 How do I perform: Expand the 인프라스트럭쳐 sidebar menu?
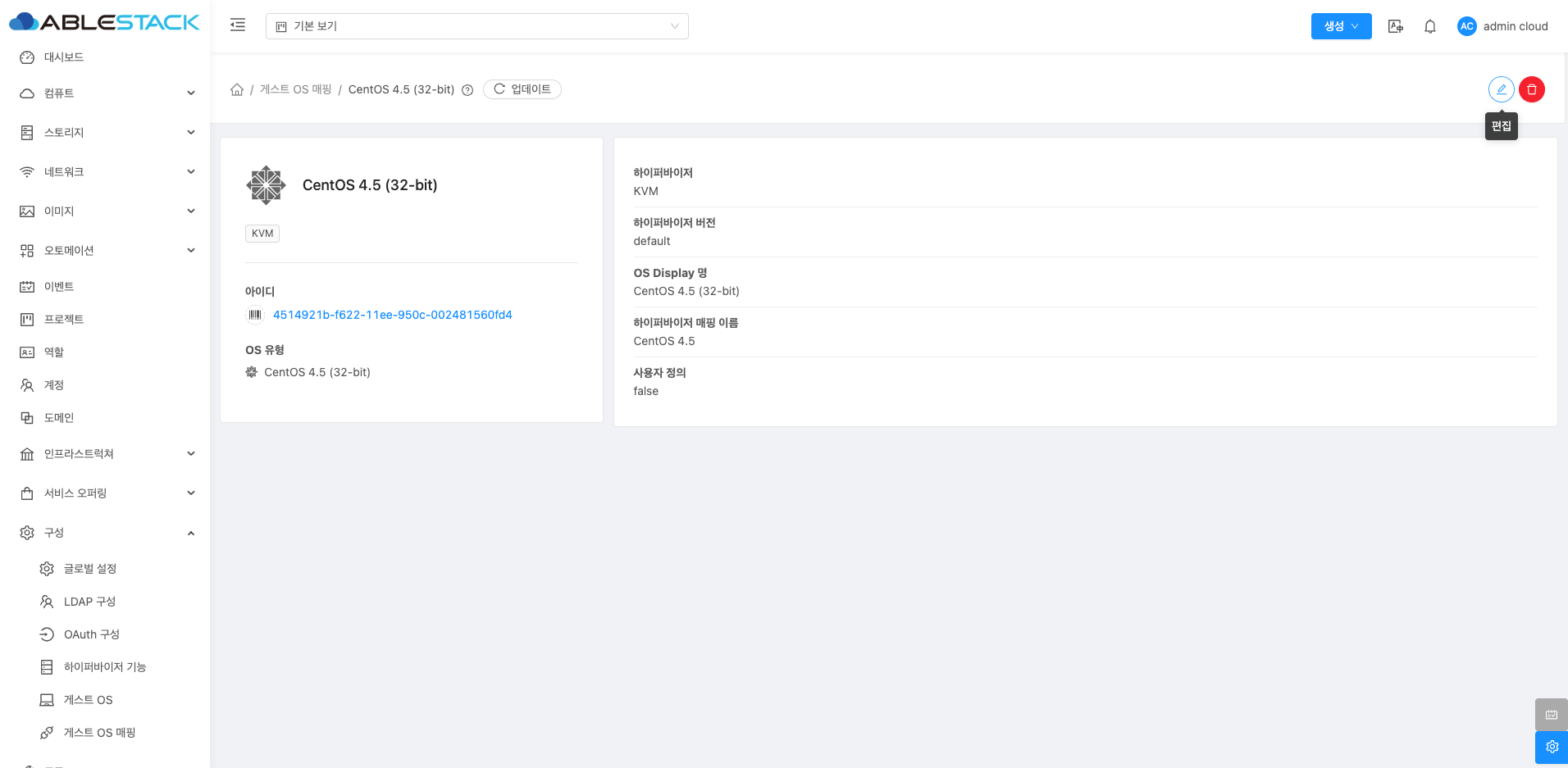(105, 454)
